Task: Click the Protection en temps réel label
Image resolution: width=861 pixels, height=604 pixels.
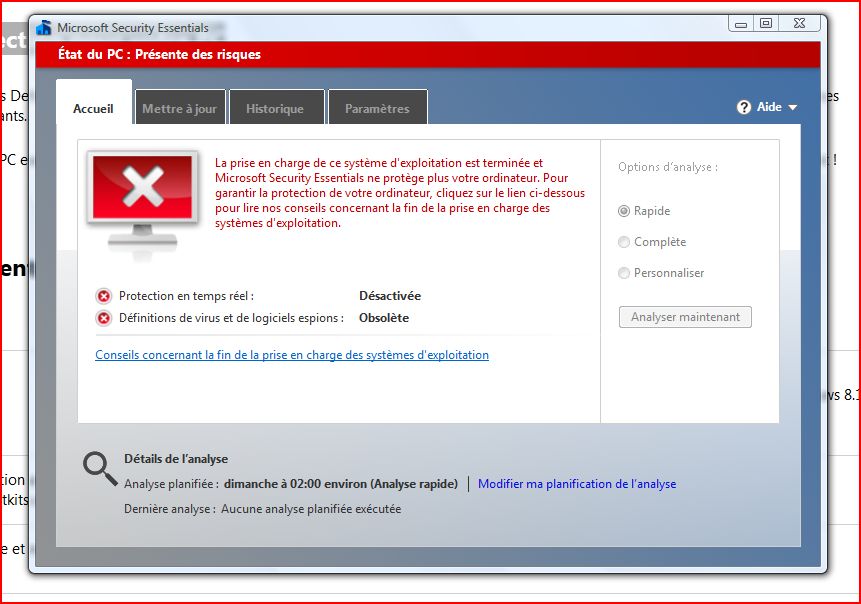Action: click(x=186, y=296)
